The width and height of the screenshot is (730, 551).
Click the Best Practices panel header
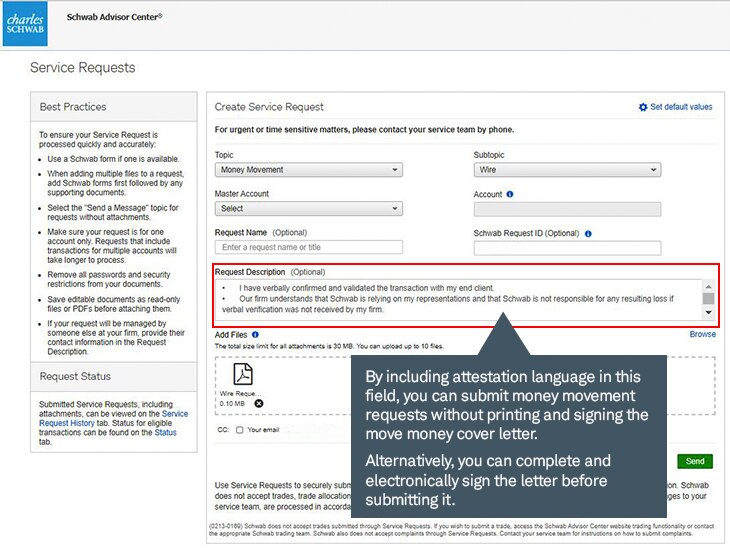pyautogui.click(x=114, y=107)
